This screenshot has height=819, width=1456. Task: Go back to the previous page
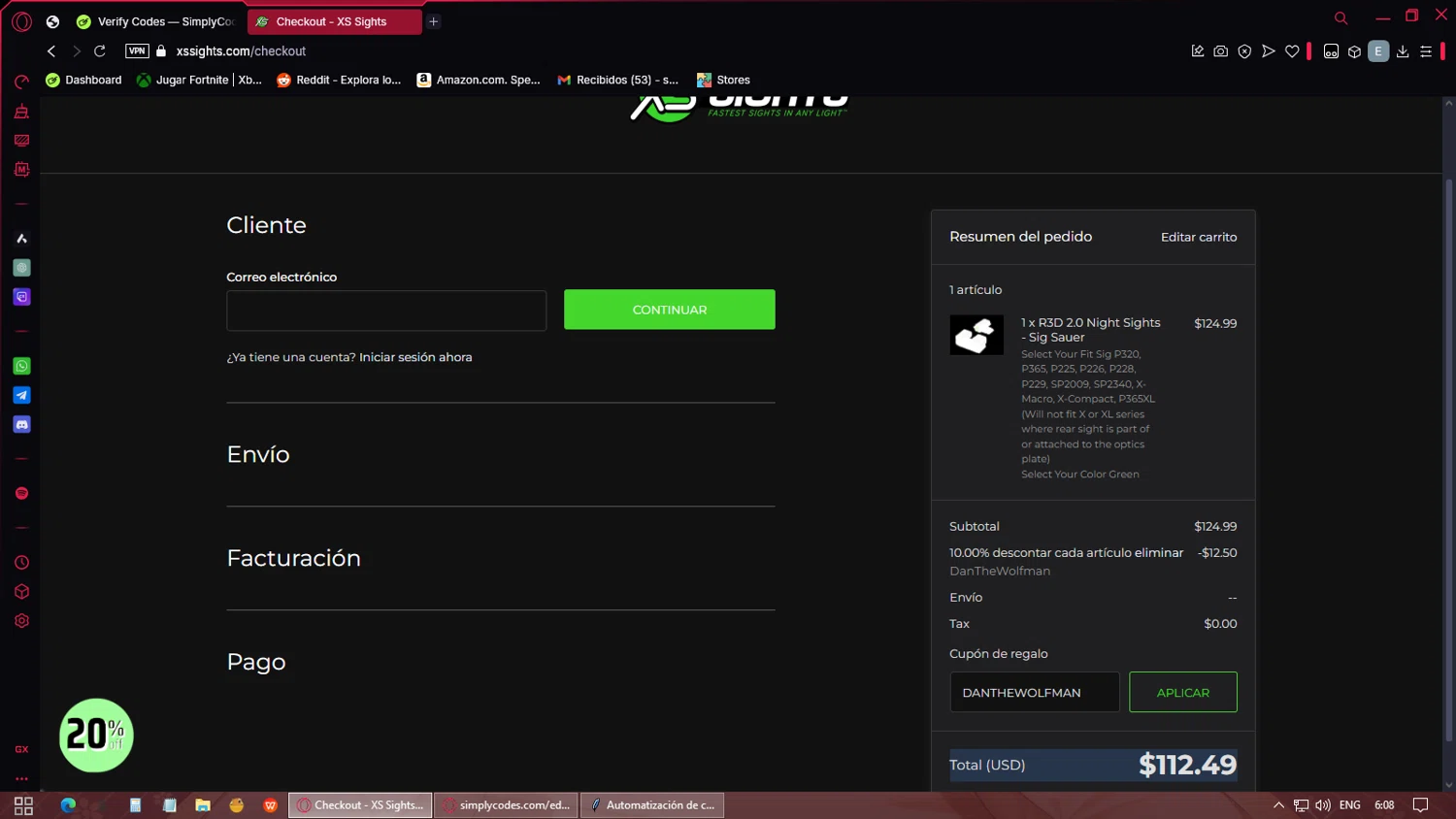pos(51,51)
